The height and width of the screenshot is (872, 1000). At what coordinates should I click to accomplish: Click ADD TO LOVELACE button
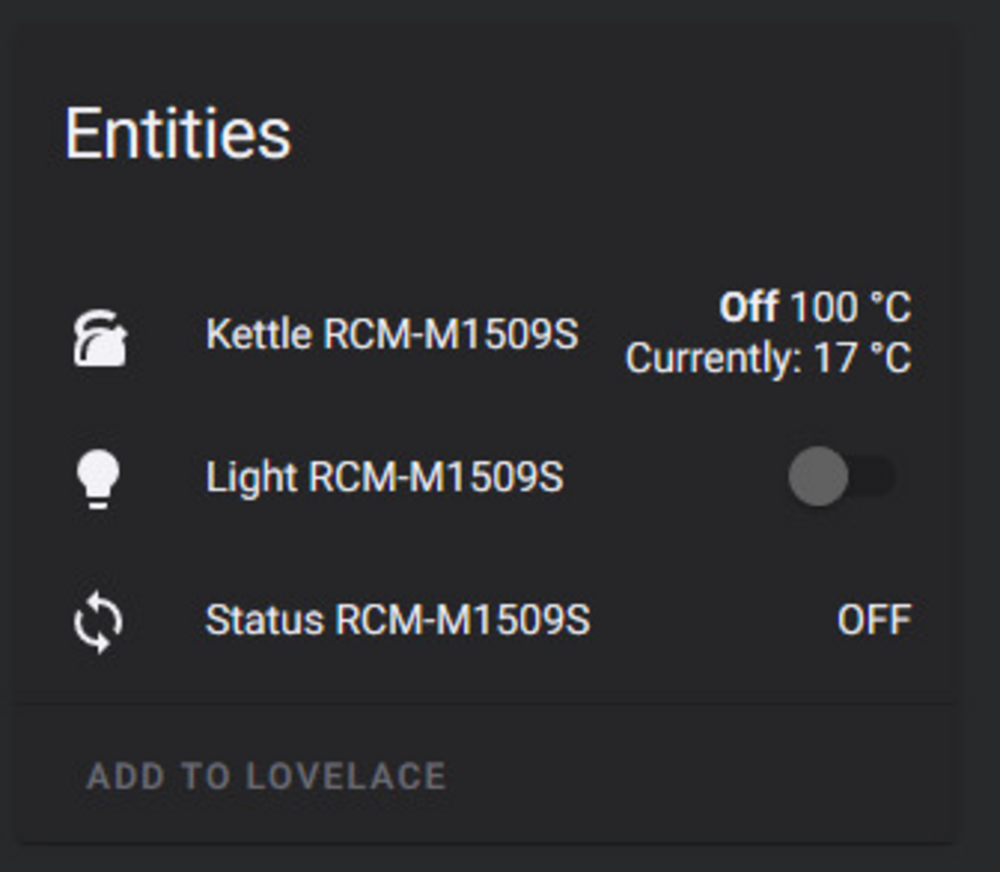(x=266, y=776)
